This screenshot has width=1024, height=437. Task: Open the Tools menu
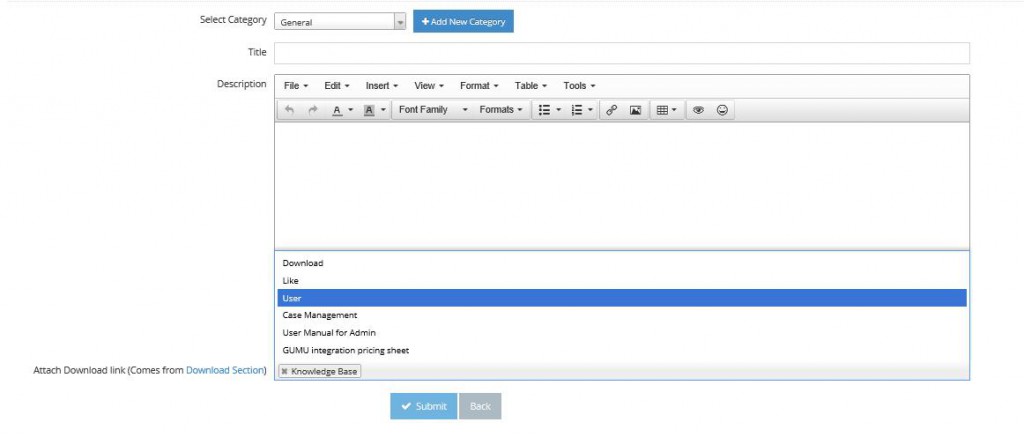pos(579,86)
